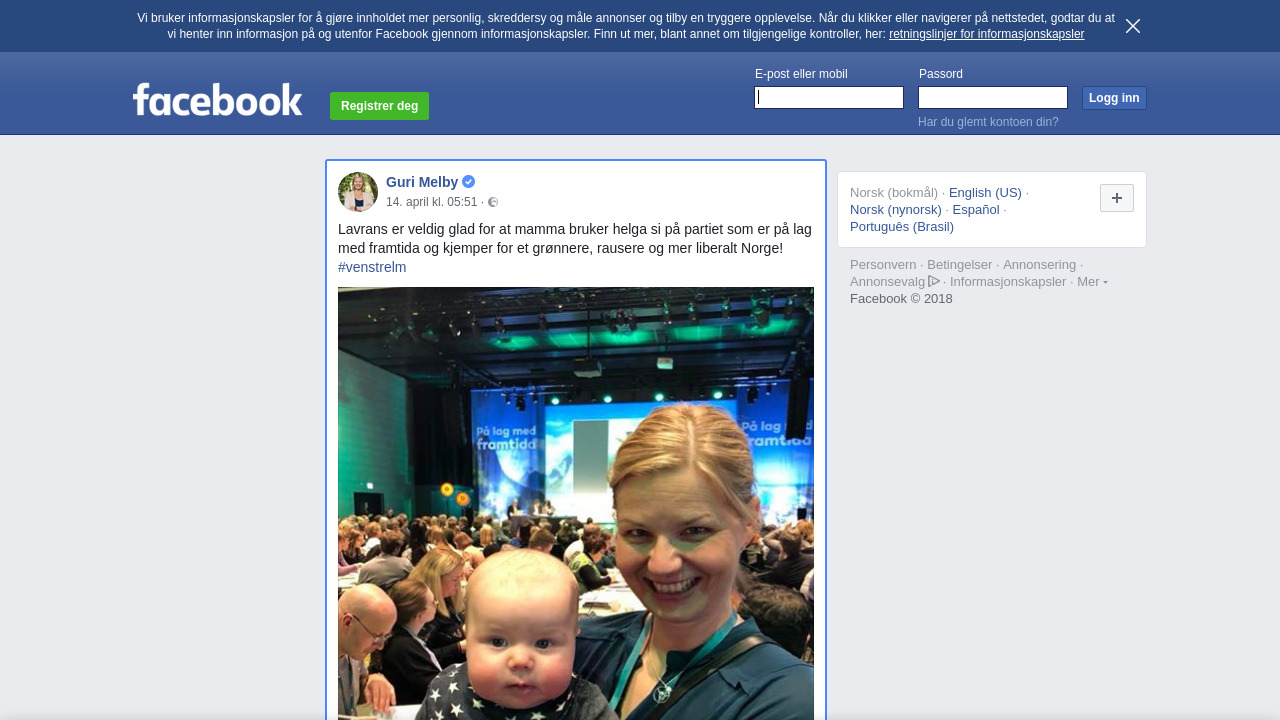Open Guri Melby's profile picture
The height and width of the screenshot is (720, 1280).
pyautogui.click(x=358, y=192)
